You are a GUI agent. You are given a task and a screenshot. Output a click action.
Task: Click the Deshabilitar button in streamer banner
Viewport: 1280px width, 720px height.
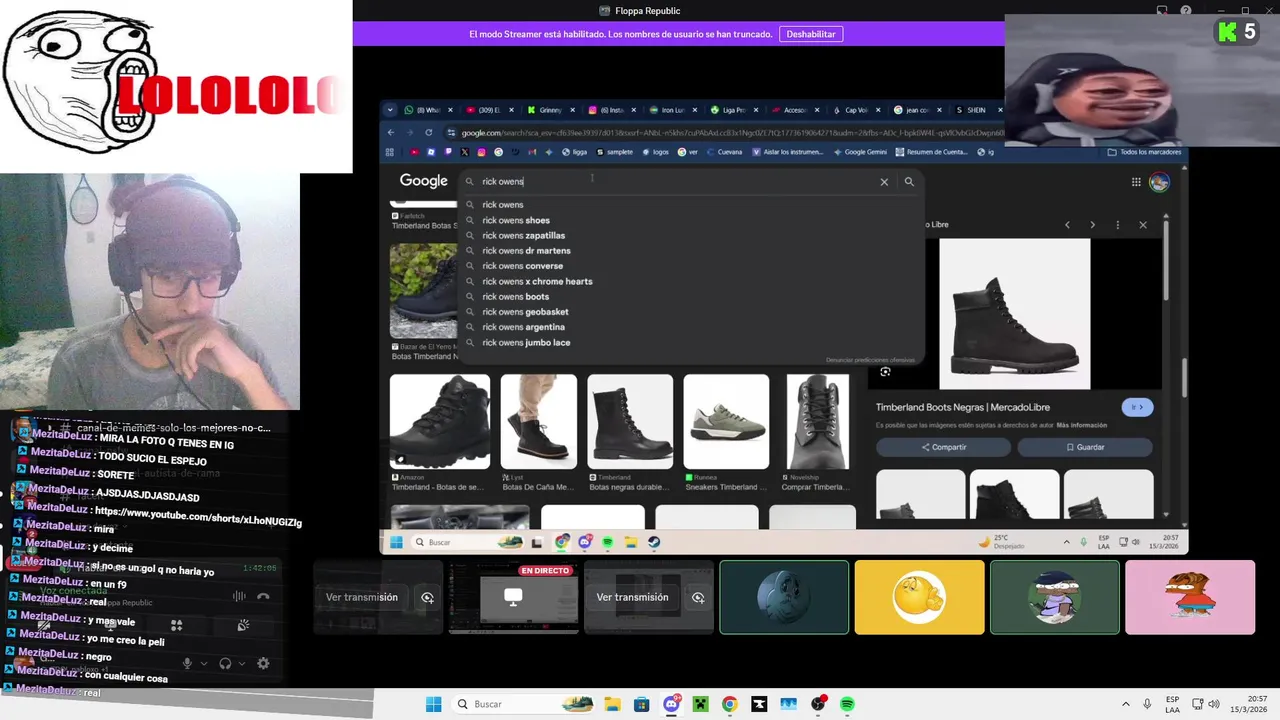(x=811, y=34)
